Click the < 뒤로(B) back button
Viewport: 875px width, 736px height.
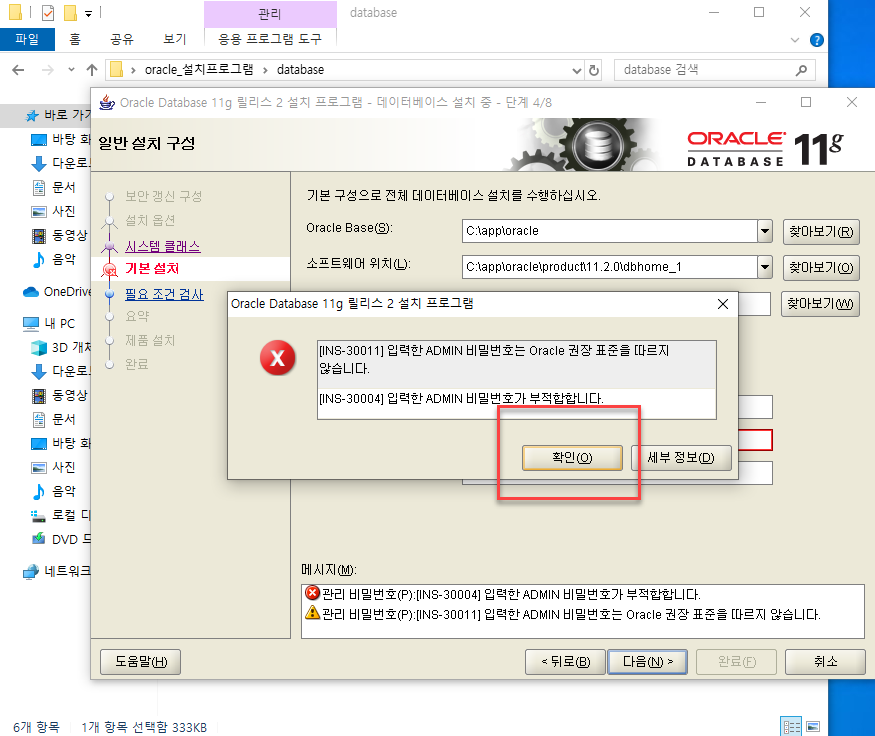565,662
